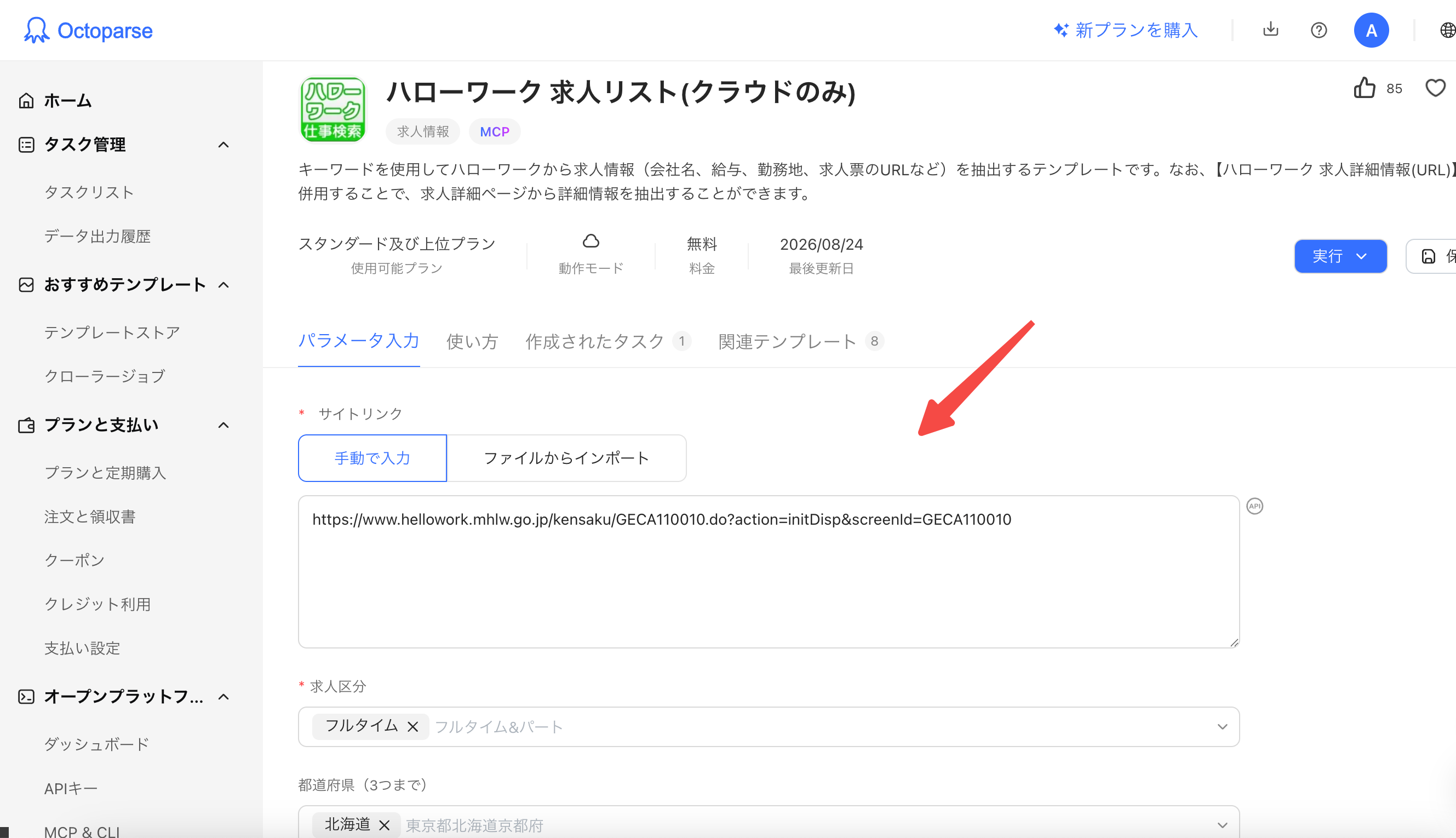Click the タスク管理 list icon
This screenshot has width=1456, height=838.
click(26, 145)
